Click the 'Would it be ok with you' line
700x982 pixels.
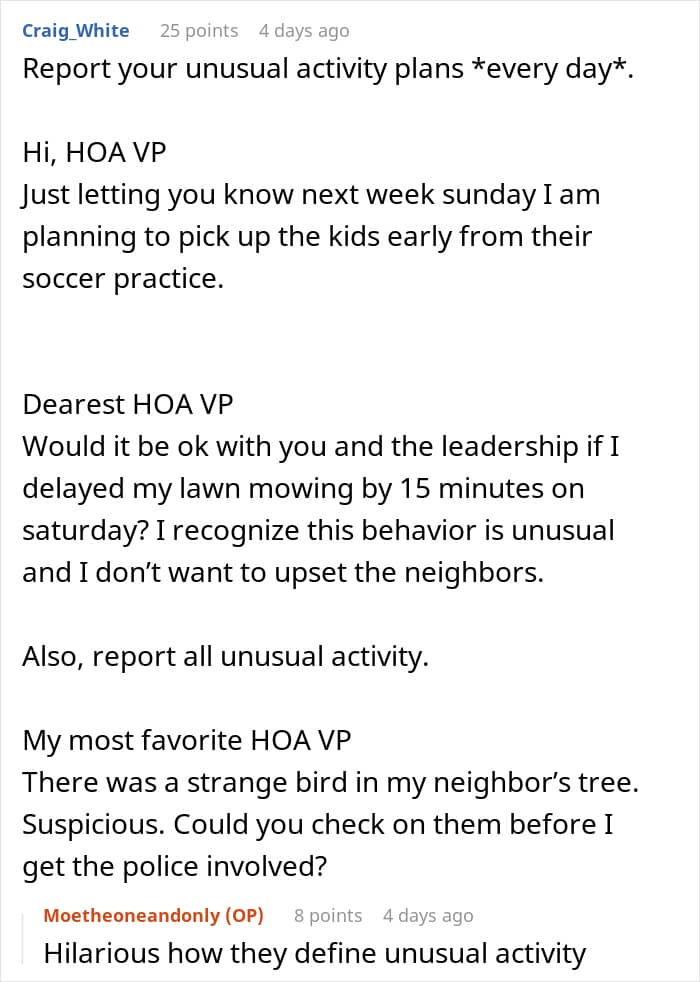click(321, 447)
